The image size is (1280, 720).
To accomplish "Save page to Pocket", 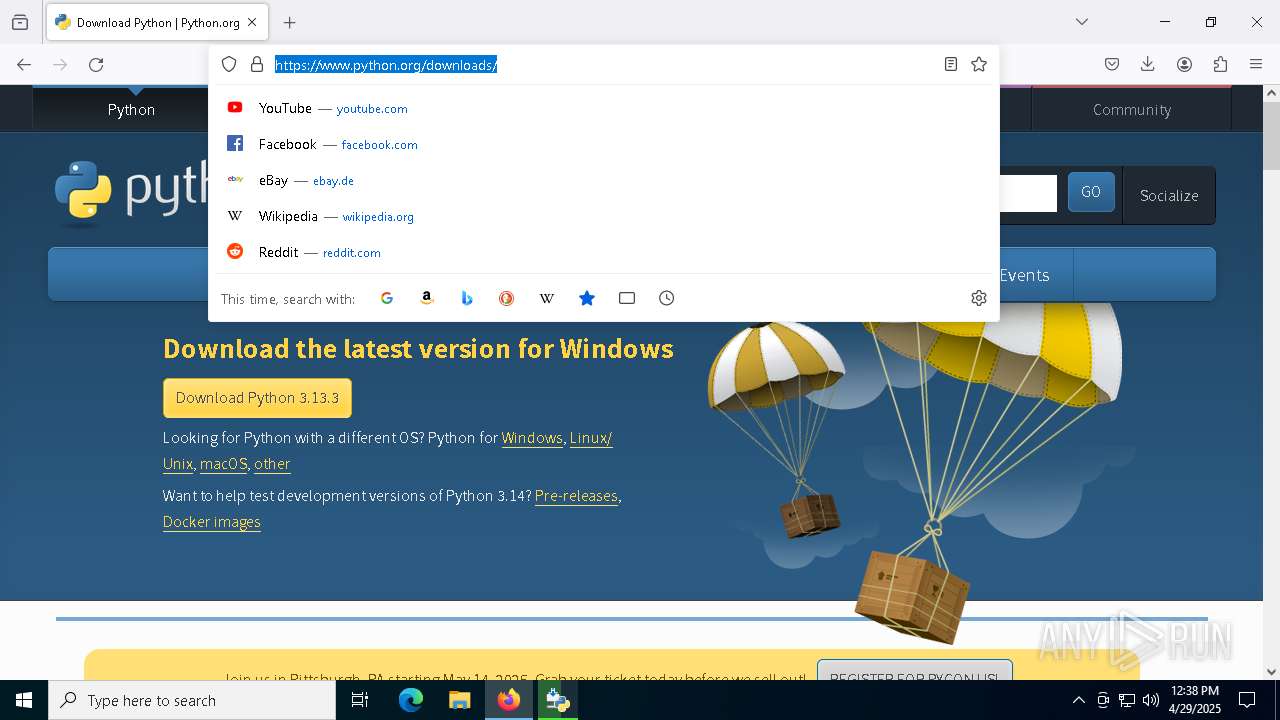I will tap(1112, 65).
